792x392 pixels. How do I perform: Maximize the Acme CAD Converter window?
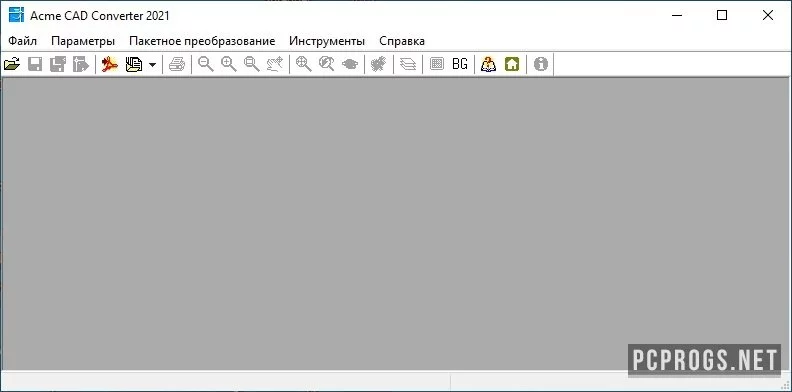click(x=722, y=16)
